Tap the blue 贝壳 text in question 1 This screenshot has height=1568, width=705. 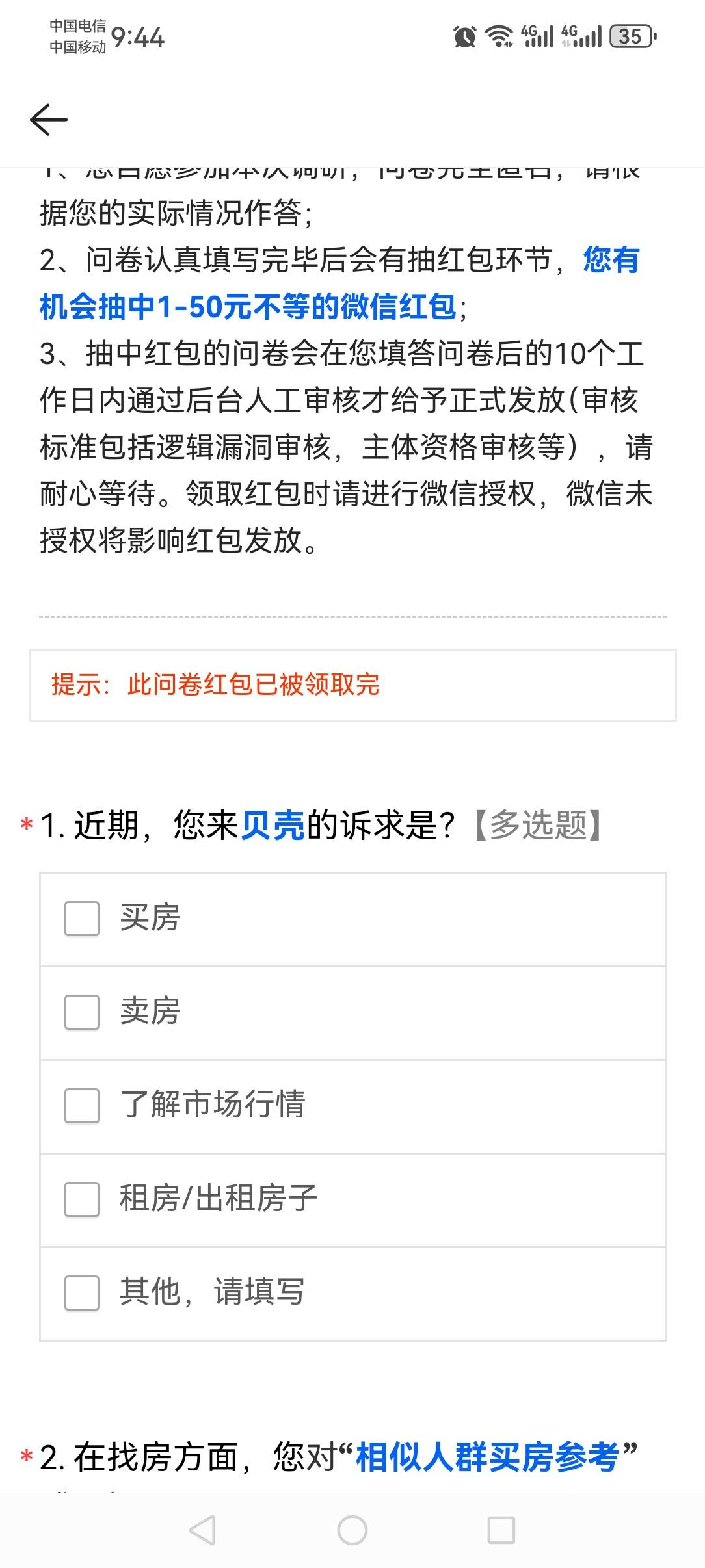273,826
